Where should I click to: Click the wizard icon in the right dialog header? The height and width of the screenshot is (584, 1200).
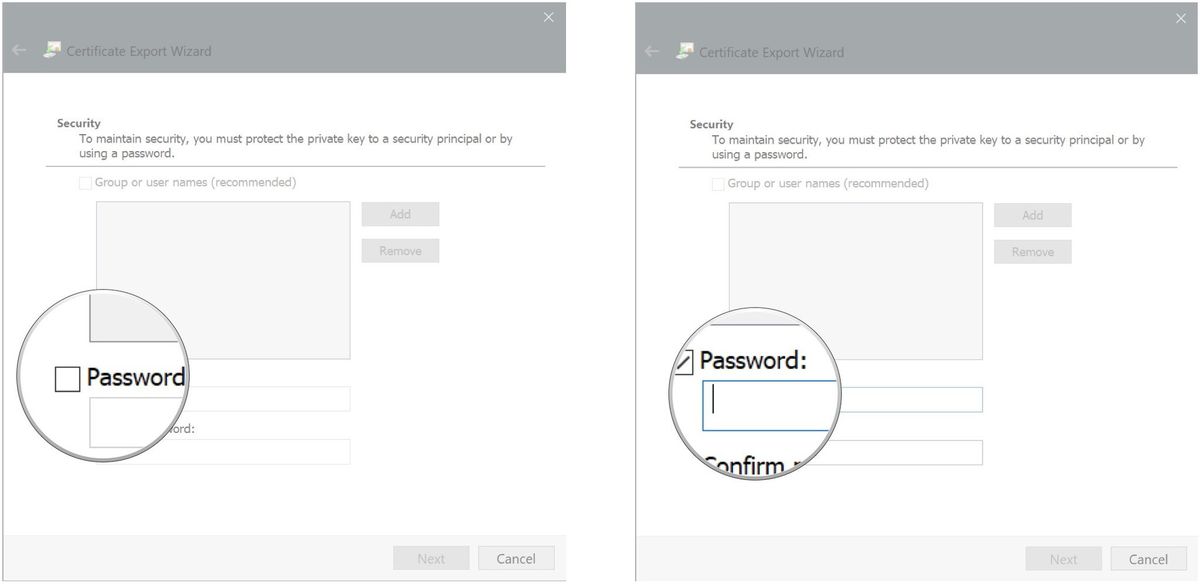click(685, 51)
